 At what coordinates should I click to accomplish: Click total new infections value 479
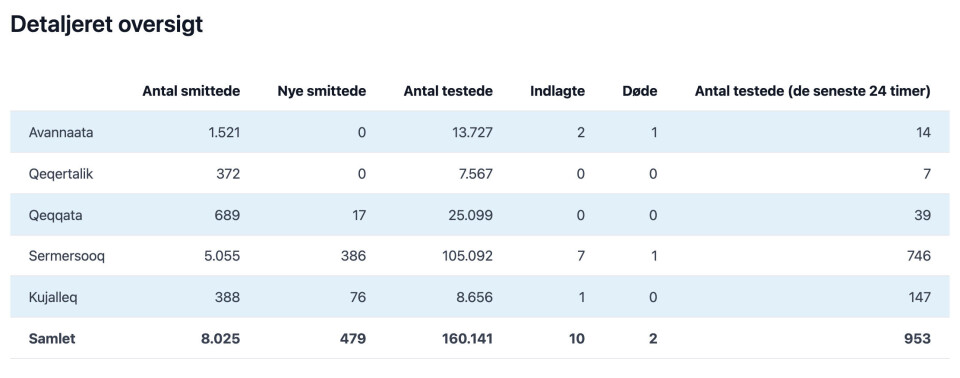click(x=353, y=338)
